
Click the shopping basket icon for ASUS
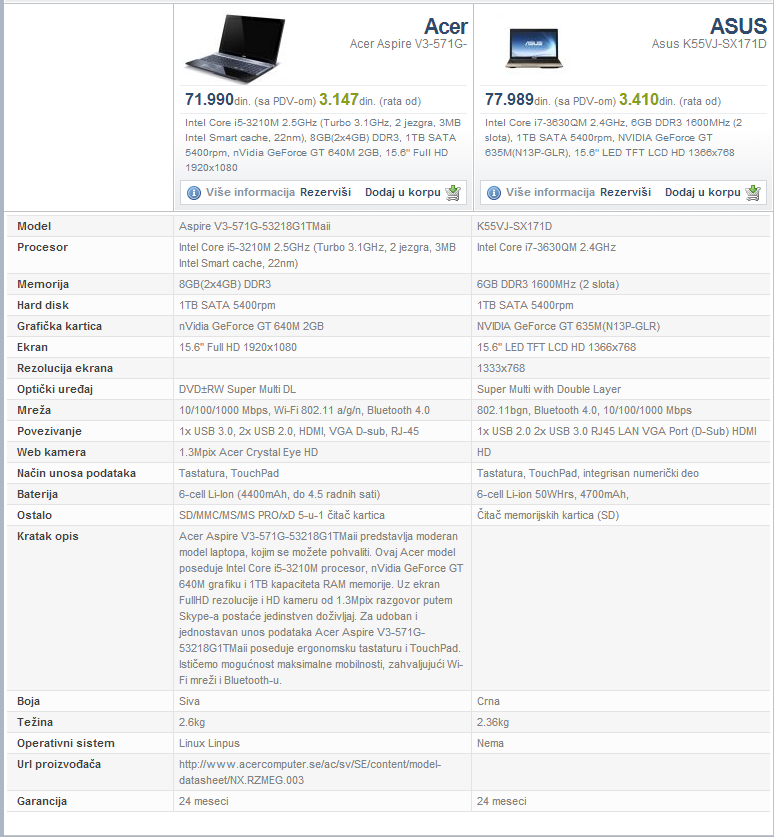pos(753,193)
